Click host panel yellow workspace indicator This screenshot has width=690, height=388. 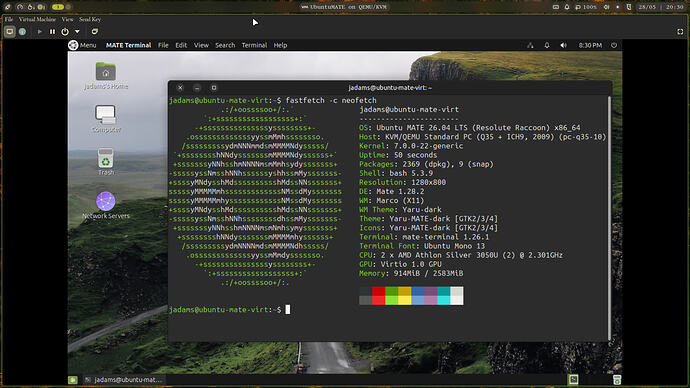(58, 7)
